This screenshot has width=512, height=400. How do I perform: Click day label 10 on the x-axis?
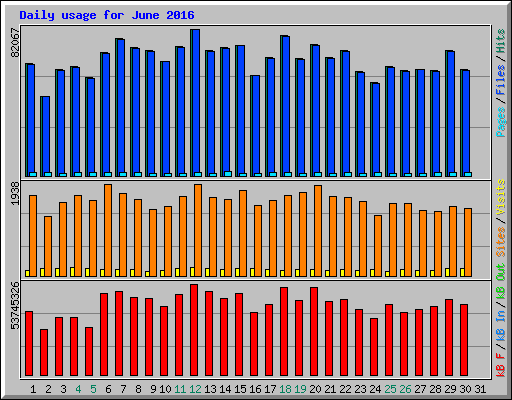click(x=165, y=389)
